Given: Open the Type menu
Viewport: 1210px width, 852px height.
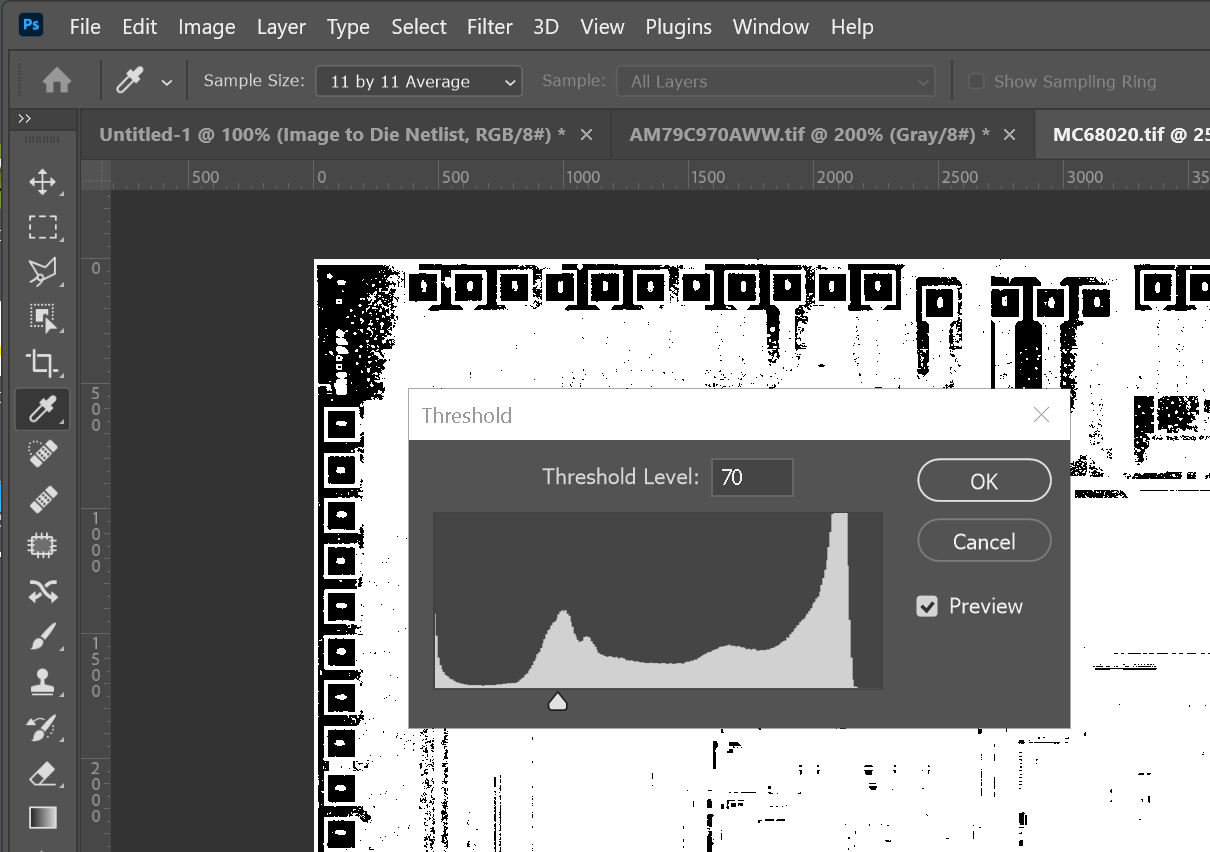Looking at the screenshot, I should [348, 27].
